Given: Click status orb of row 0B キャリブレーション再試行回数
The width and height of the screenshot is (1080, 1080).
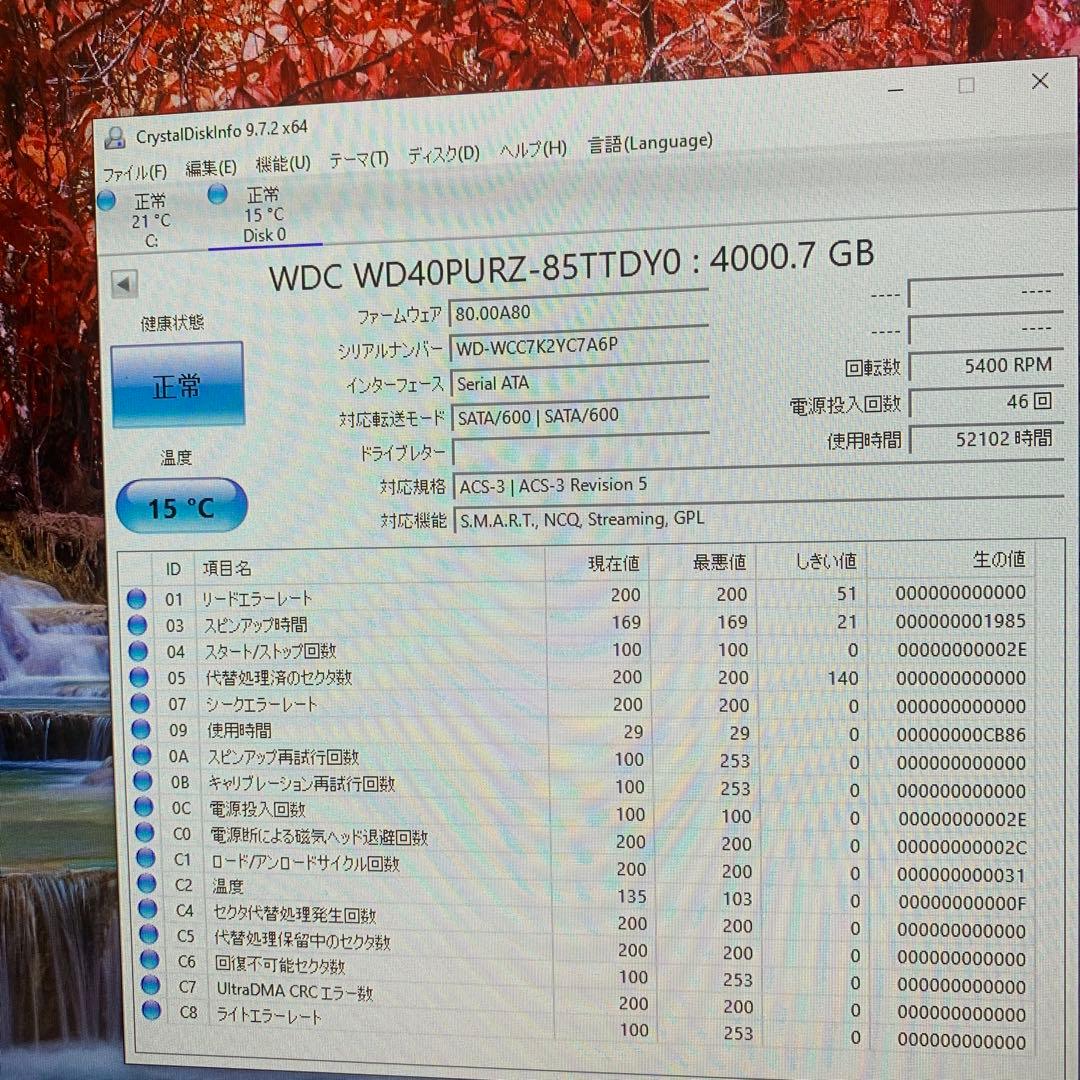Looking at the screenshot, I should click(143, 782).
